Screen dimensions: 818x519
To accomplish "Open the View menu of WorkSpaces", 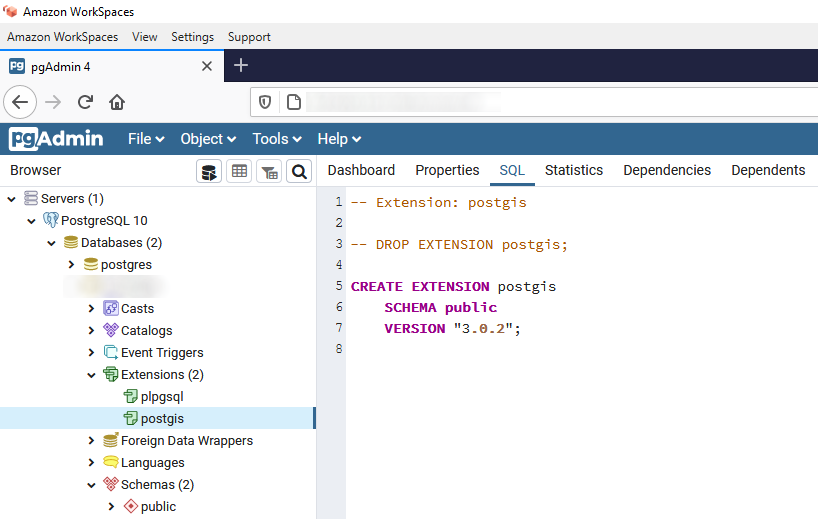I will pos(145,37).
